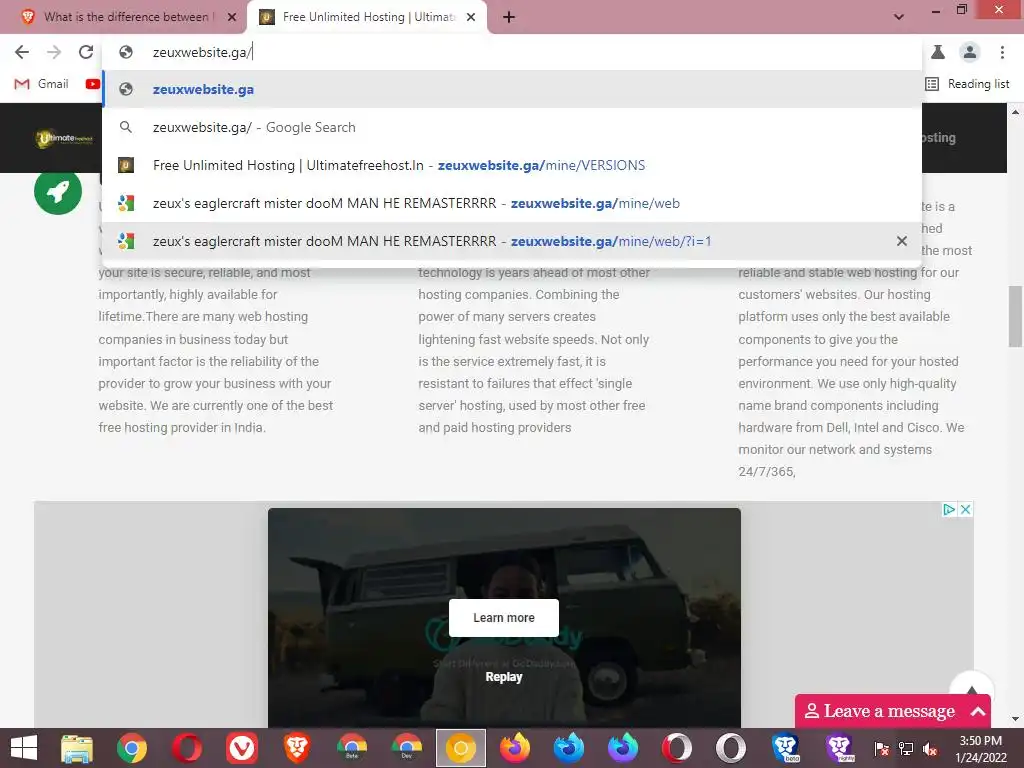Launch Google Chrome from the taskbar
Image resolution: width=1024 pixels, height=768 pixels.
click(x=131, y=748)
